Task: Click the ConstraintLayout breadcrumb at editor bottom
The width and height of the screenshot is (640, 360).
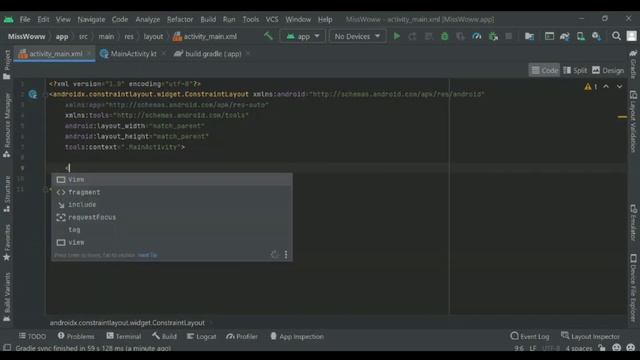Action: [x=127, y=323]
